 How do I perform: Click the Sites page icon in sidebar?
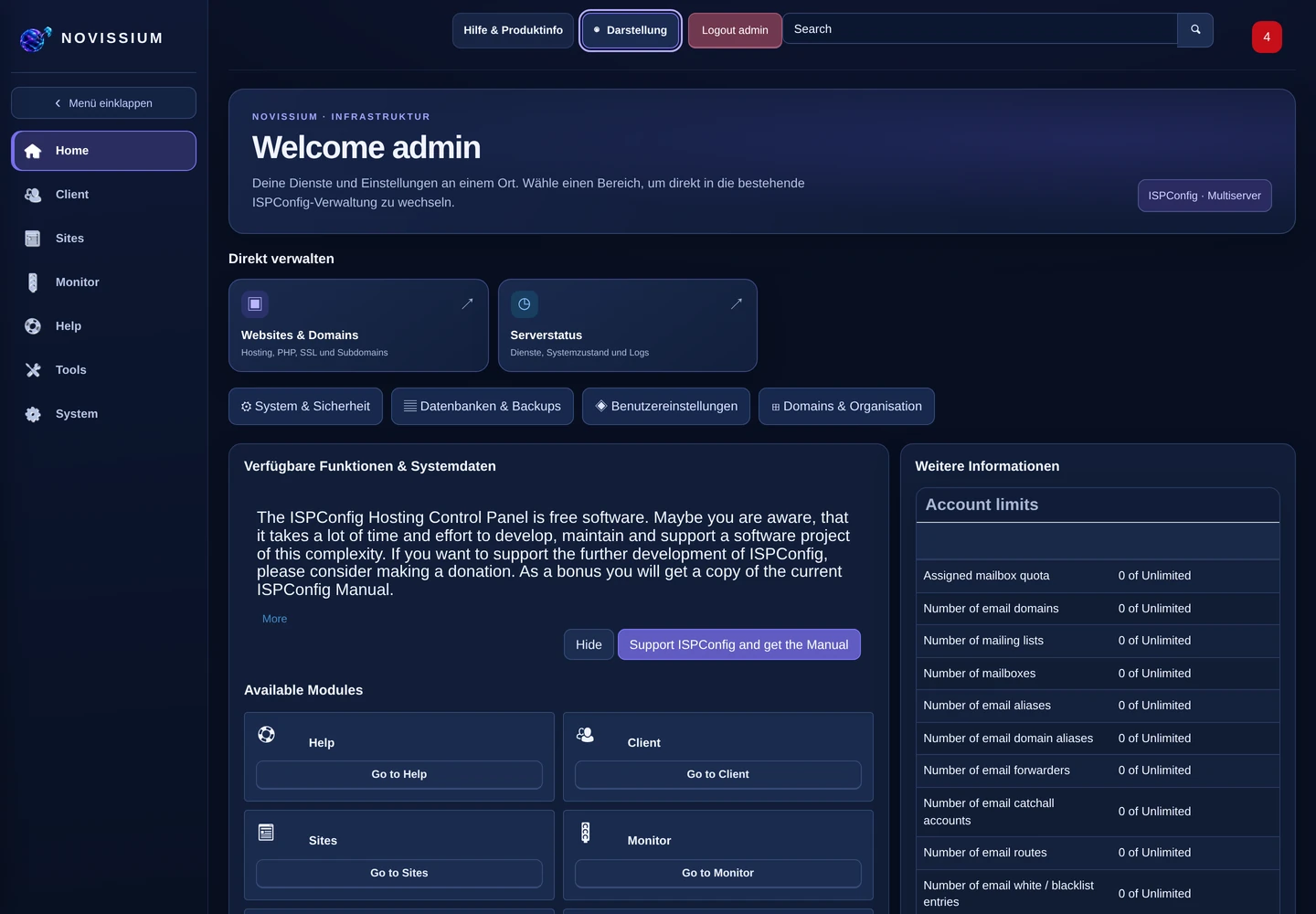(x=33, y=239)
